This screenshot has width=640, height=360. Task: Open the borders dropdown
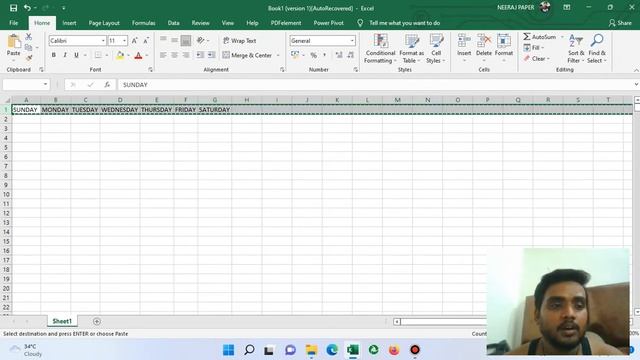coord(107,56)
